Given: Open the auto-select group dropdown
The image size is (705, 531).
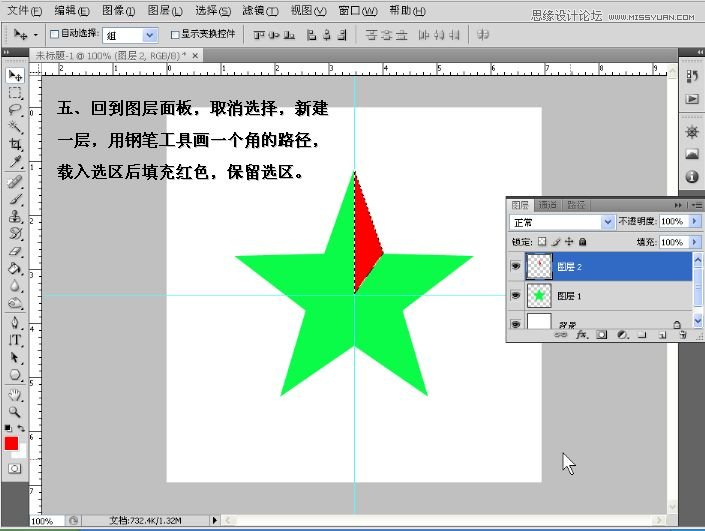Looking at the screenshot, I should point(150,35).
